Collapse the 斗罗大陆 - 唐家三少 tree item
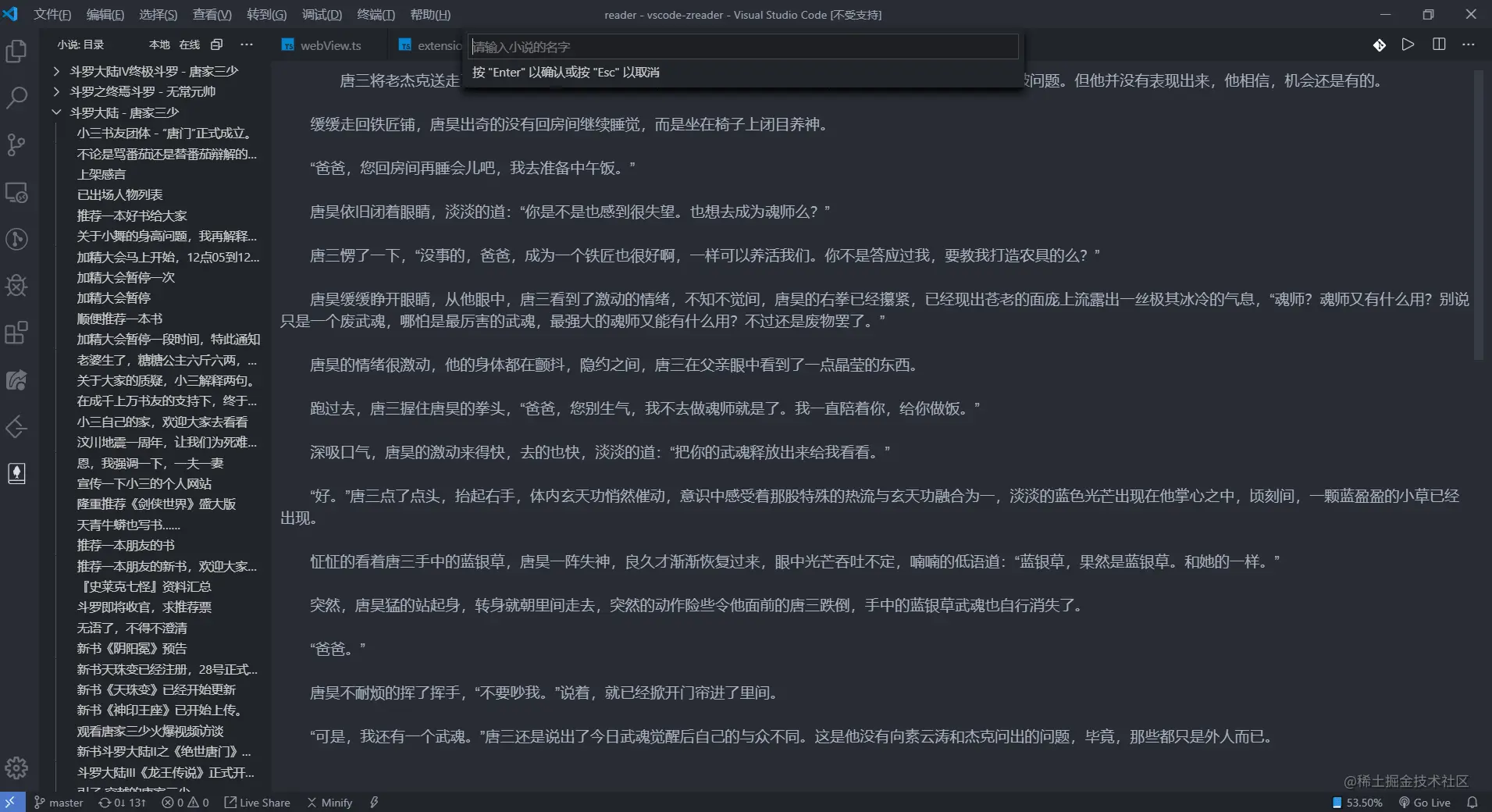Image resolution: width=1492 pixels, height=812 pixels. coord(55,112)
